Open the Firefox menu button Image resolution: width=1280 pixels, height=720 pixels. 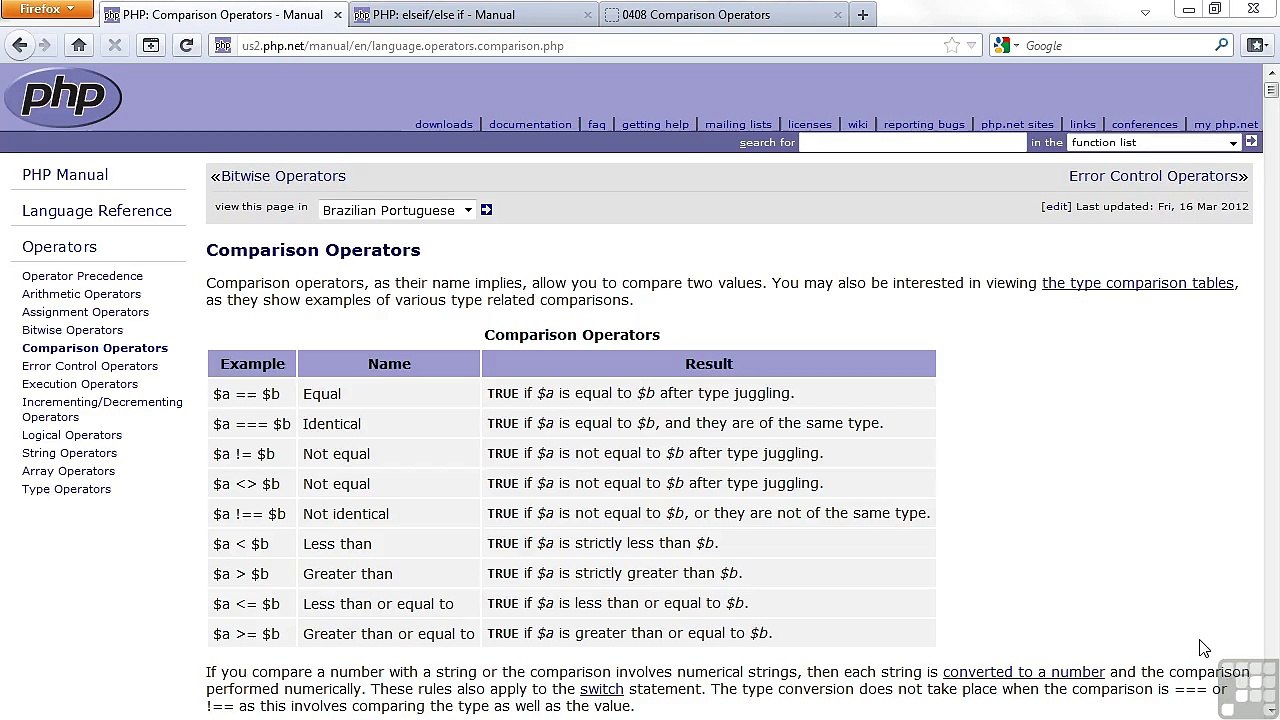(x=46, y=9)
